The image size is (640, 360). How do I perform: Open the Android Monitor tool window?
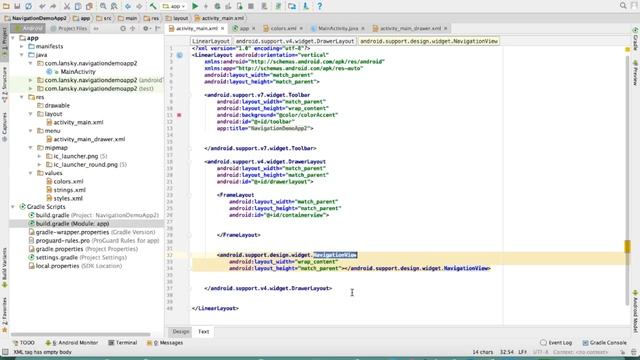coord(72,343)
